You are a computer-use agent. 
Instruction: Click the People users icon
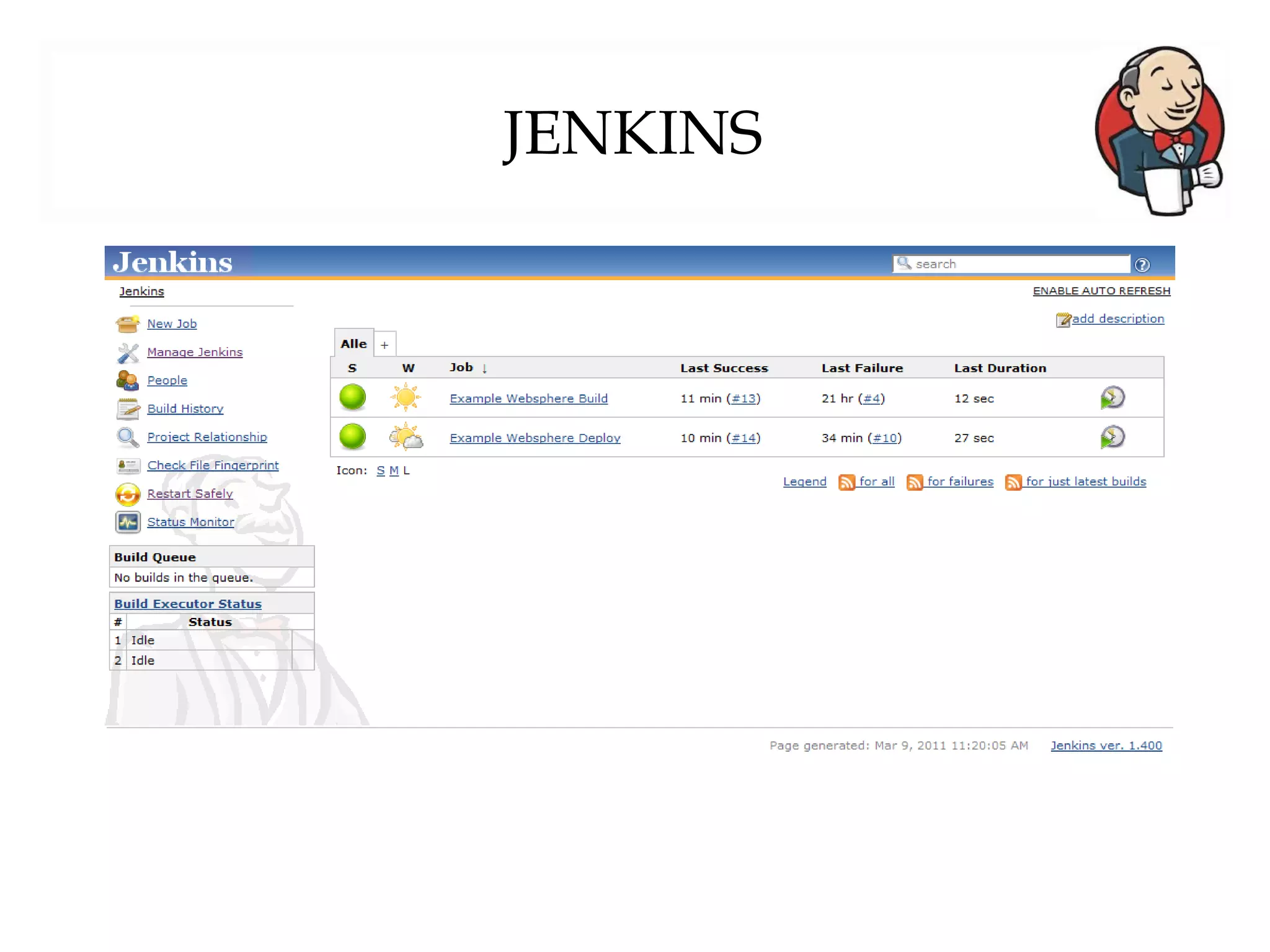tap(128, 381)
